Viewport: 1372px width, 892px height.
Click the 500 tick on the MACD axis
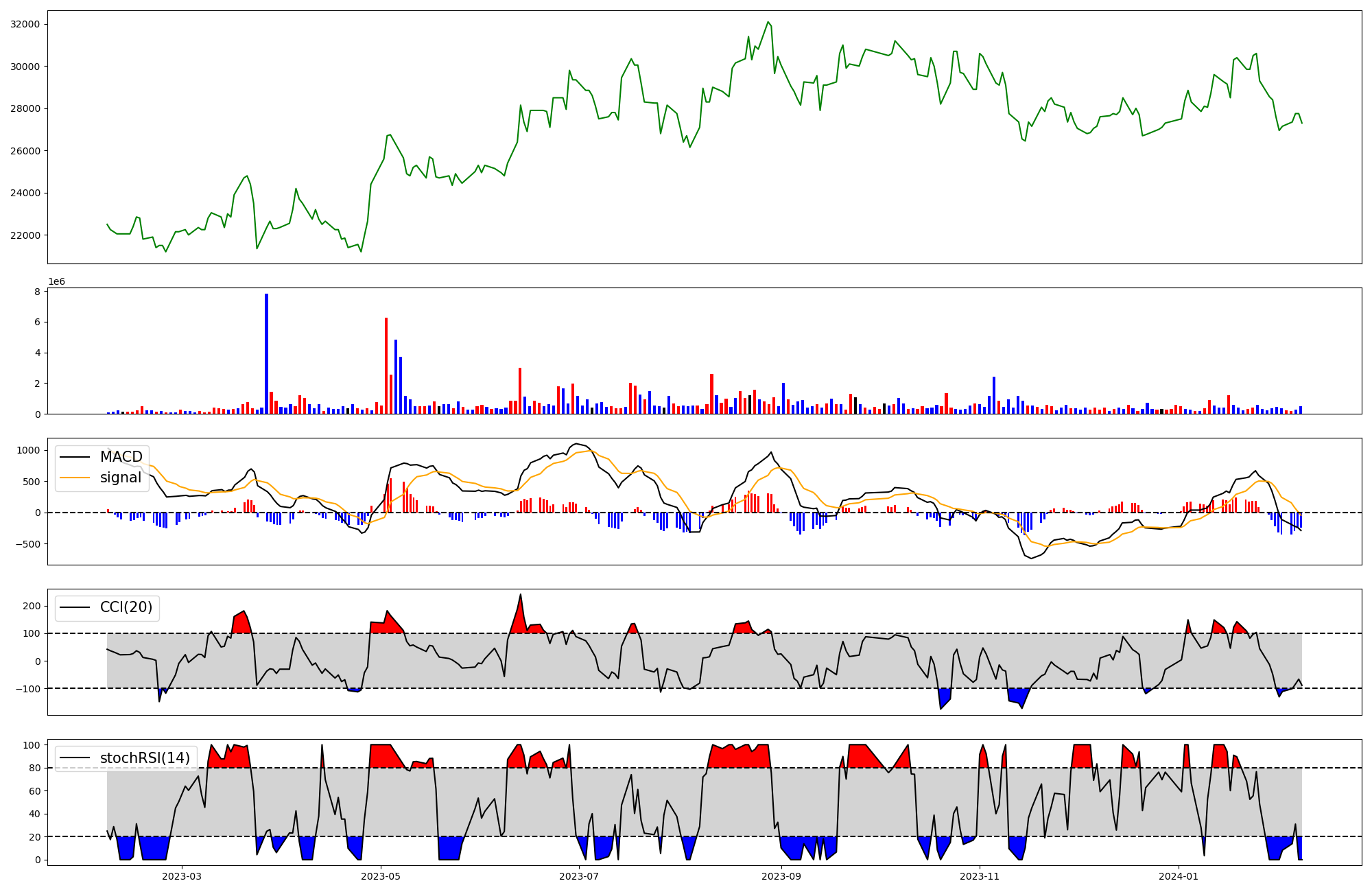(32, 482)
